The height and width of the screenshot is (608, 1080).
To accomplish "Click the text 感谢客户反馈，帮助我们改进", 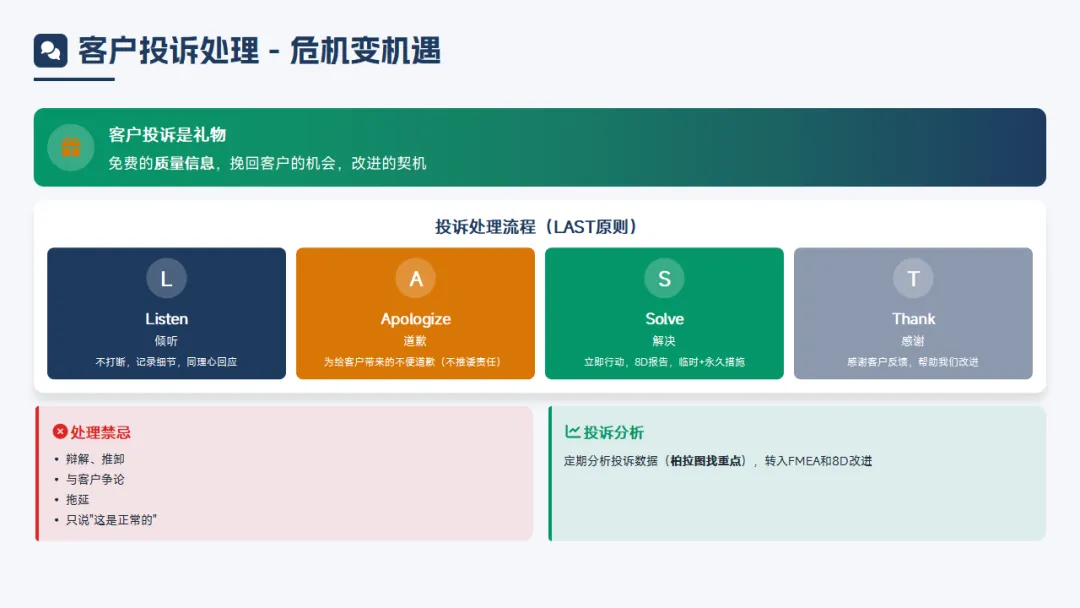I will pos(913,361).
